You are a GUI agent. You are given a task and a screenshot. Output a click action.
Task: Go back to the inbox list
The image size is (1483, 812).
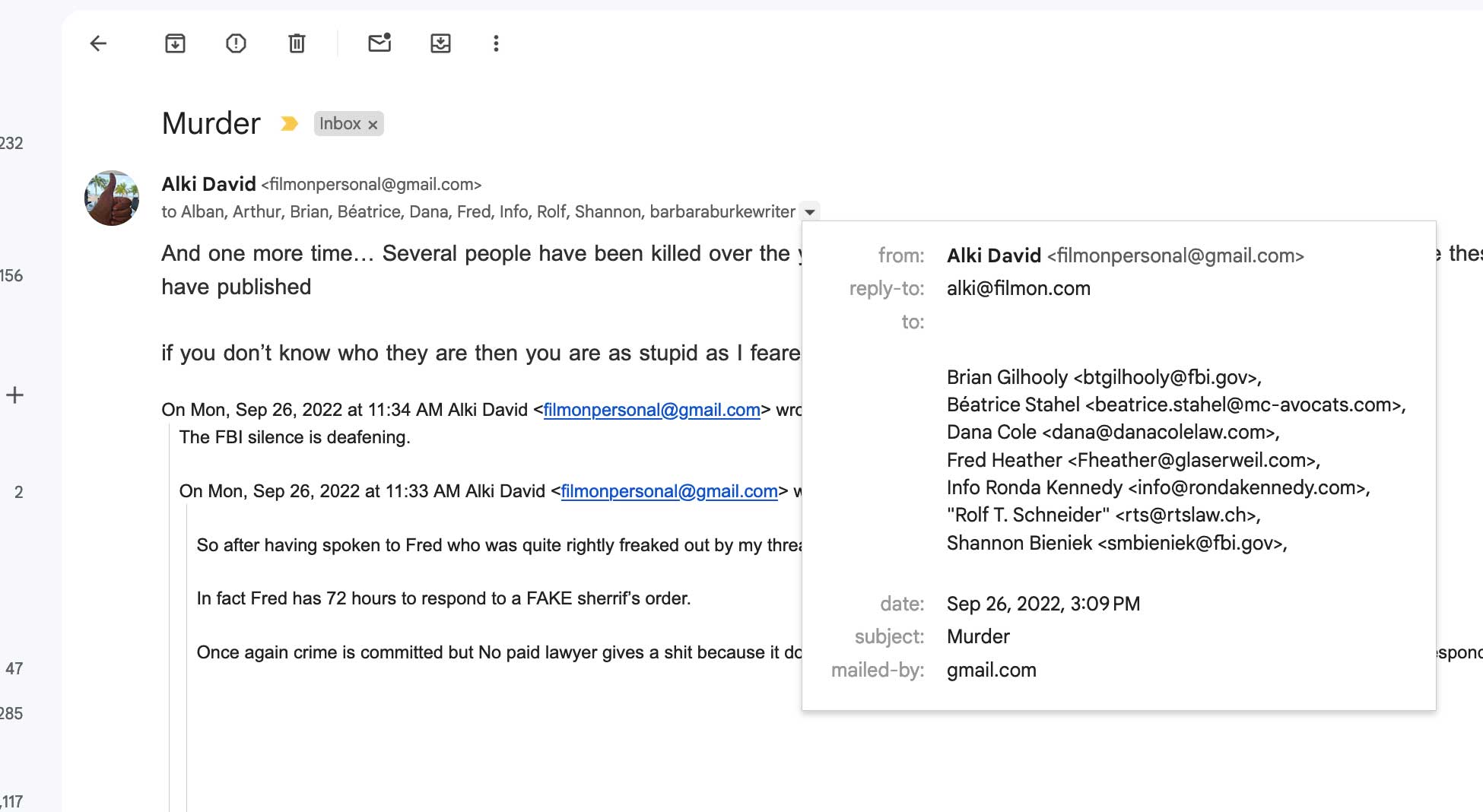point(98,43)
